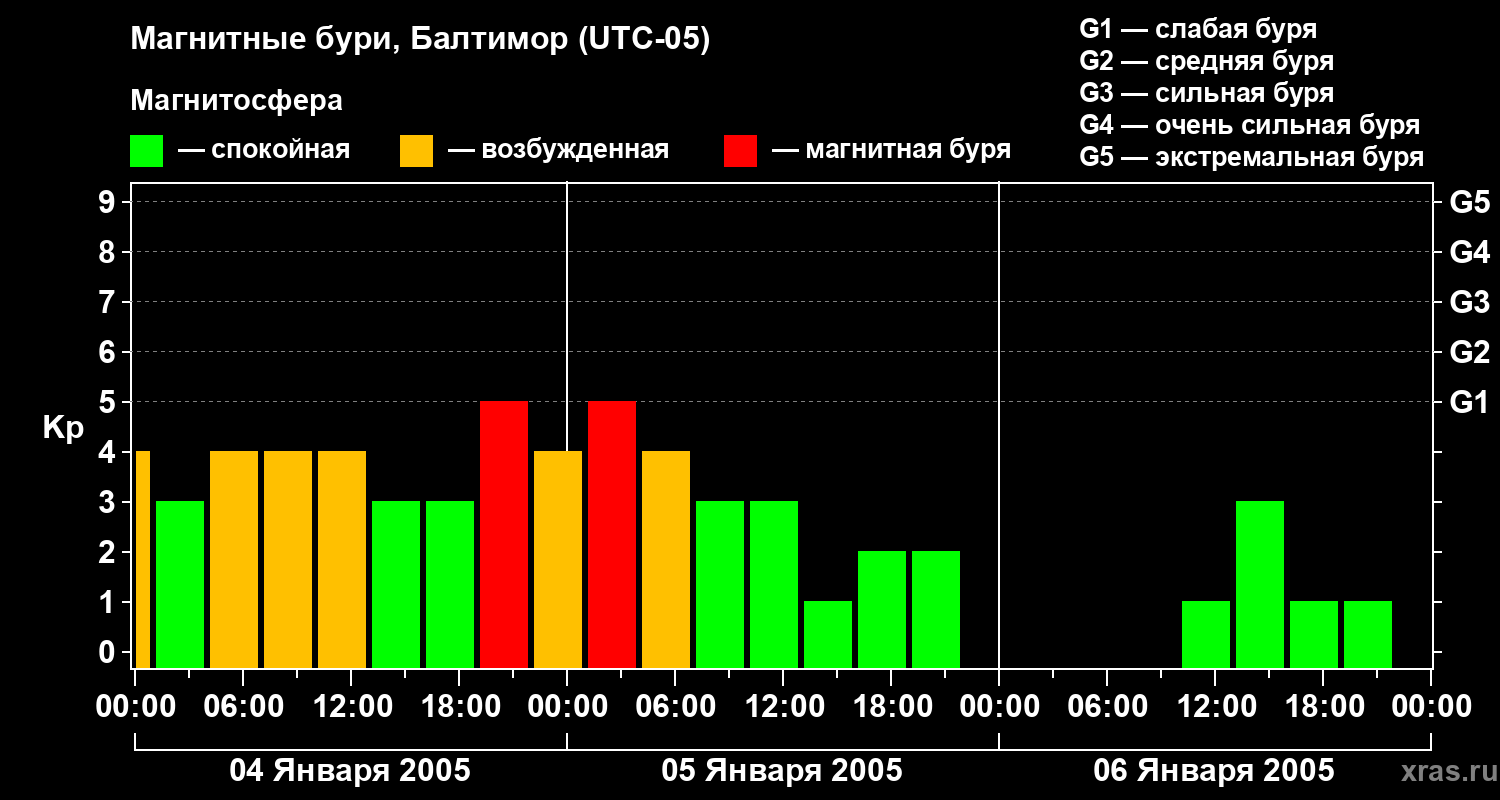Click the first green bar on 06 January
This screenshot has width=1500, height=800.
pyautogui.click(x=1206, y=634)
